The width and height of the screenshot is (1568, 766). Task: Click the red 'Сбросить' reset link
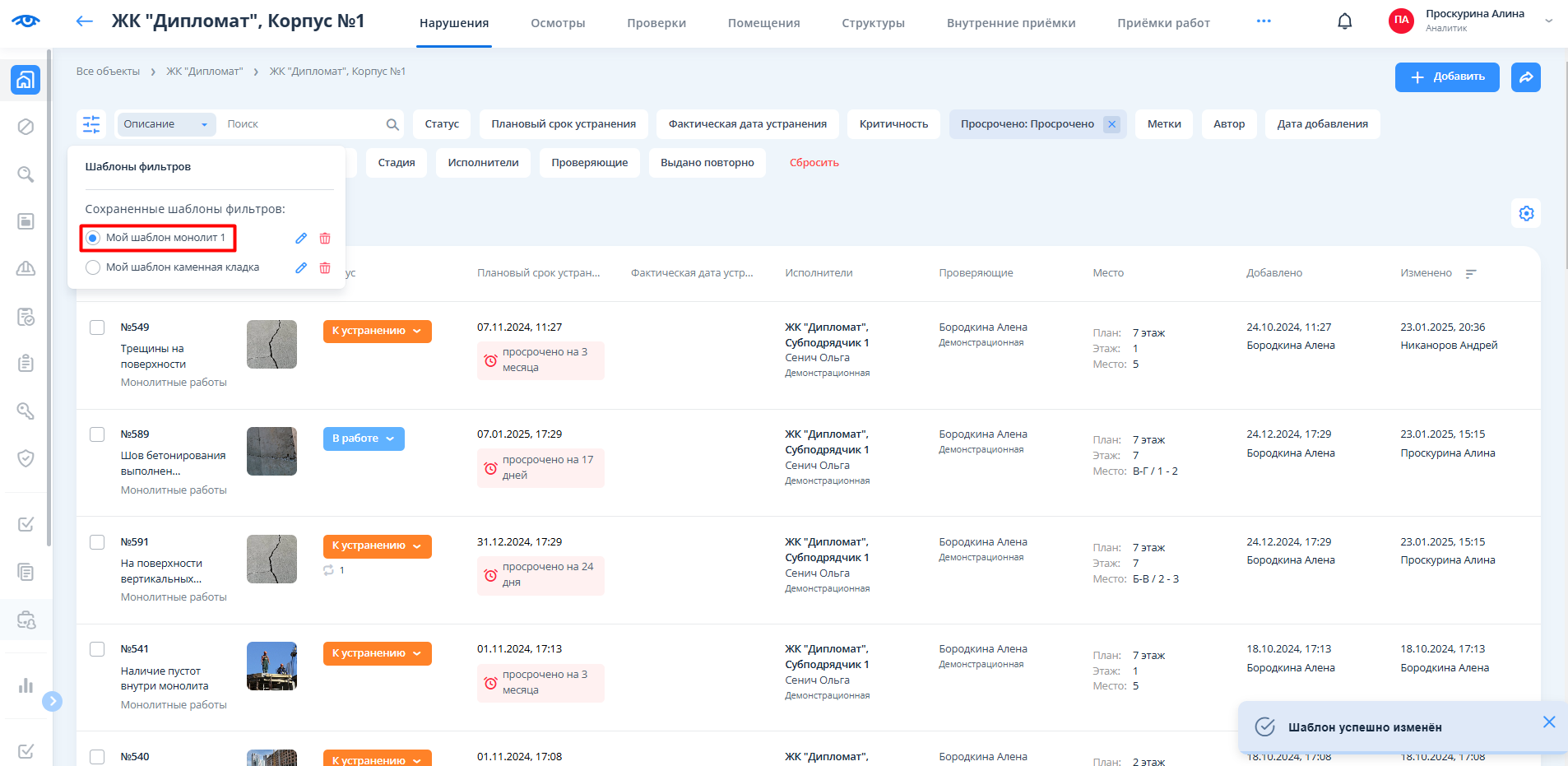click(x=814, y=163)
